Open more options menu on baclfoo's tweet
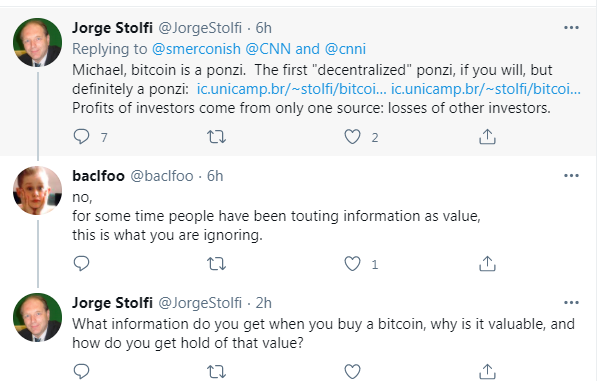Viewport: 602px width, 381px height. click(571, 176)
